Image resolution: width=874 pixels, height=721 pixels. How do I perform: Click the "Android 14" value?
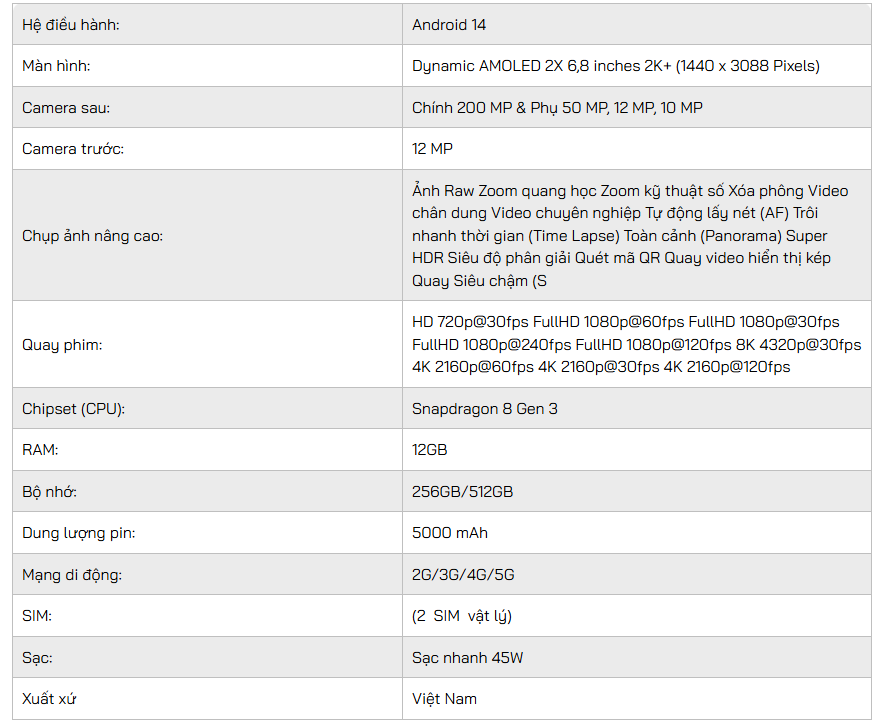pyautogui.click(x=449, y=24)
